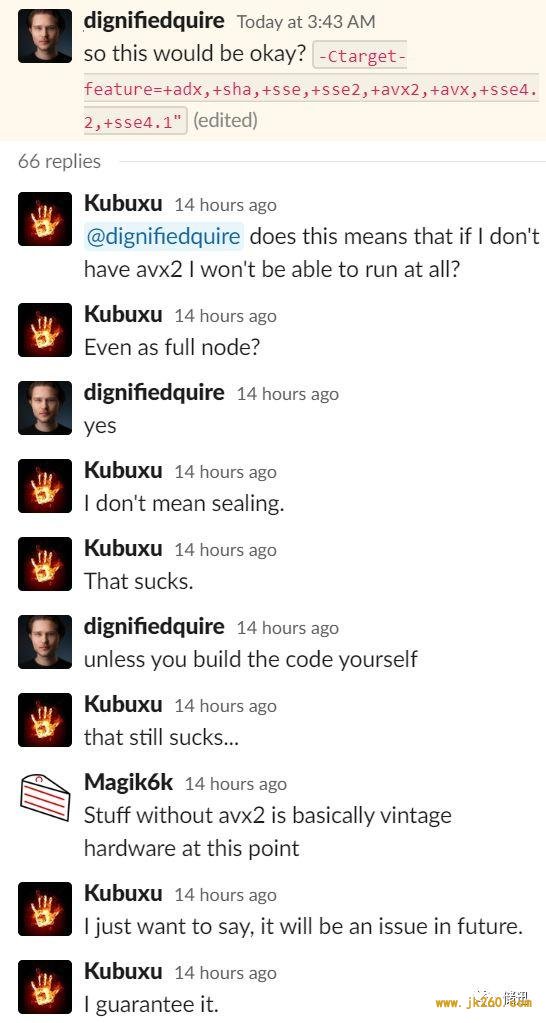Click the "14 hours ago" timestamp on Magik6k's message

(235, 784)
